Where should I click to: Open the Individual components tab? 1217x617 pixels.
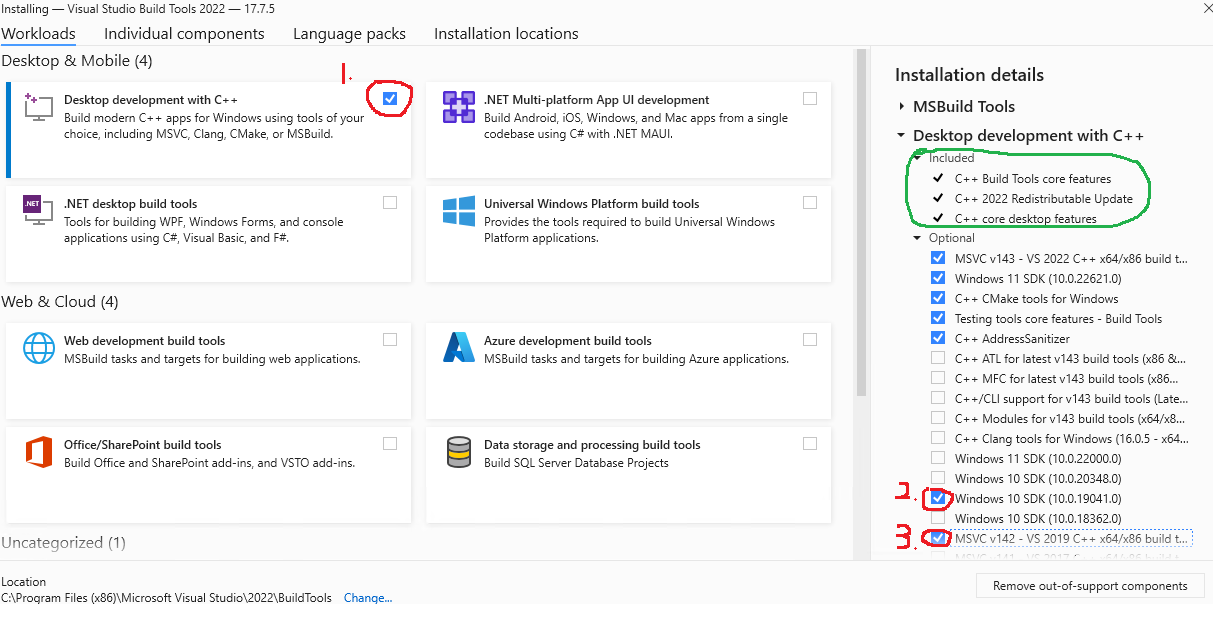point(184,34)
